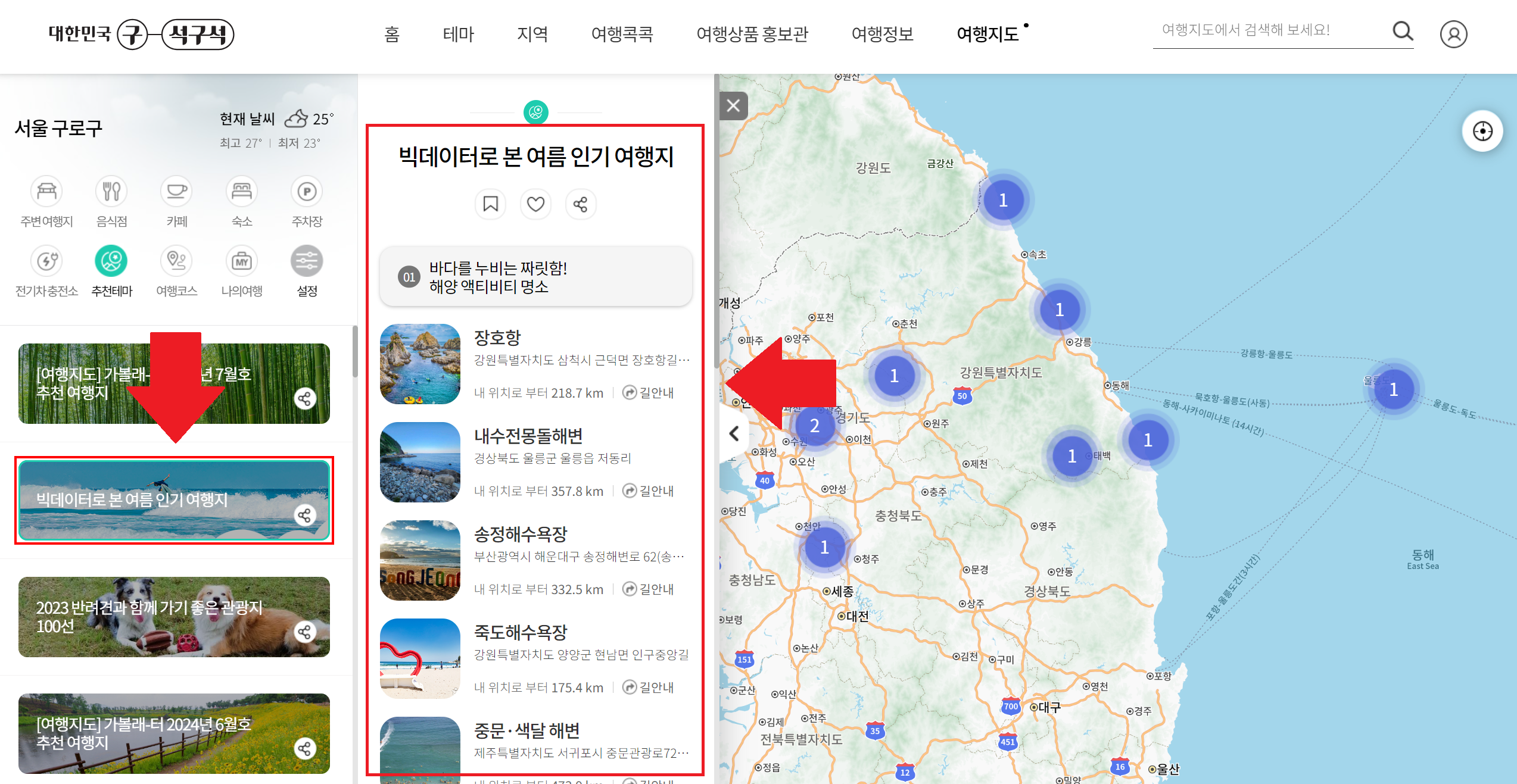Like the 빅데이터로 본 여름 인기 여행지 list
The height and width of the screenshot is (784, 1517).
click(x=535, y=204)
